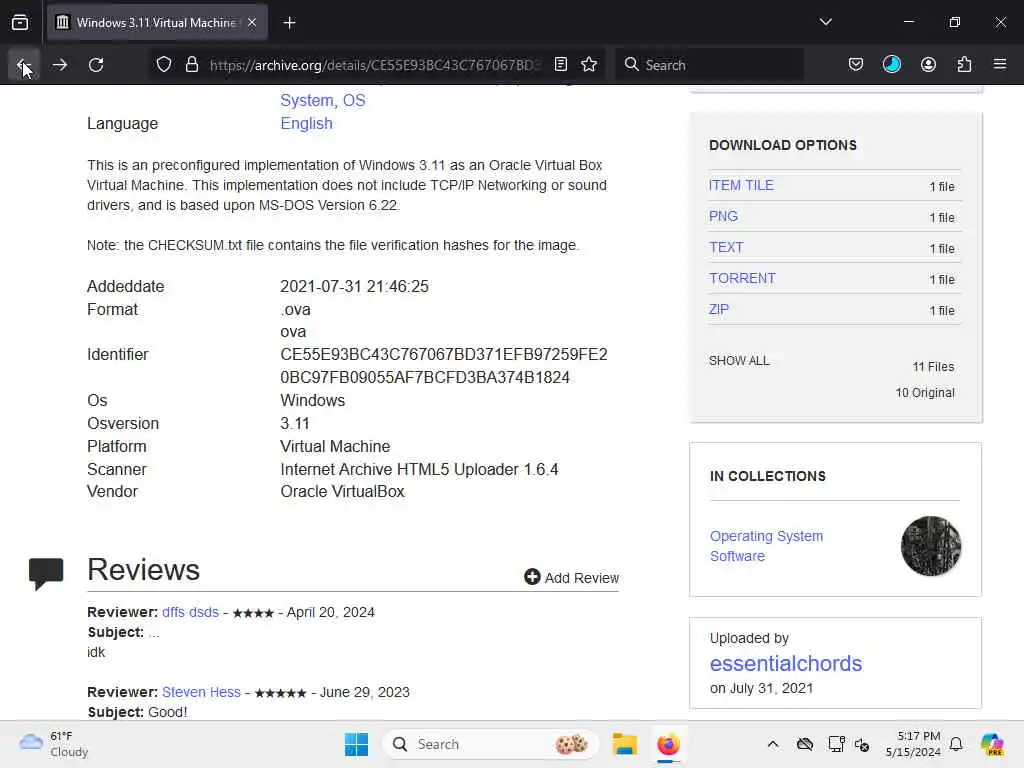Download the PNG file option

coord(723,216)
